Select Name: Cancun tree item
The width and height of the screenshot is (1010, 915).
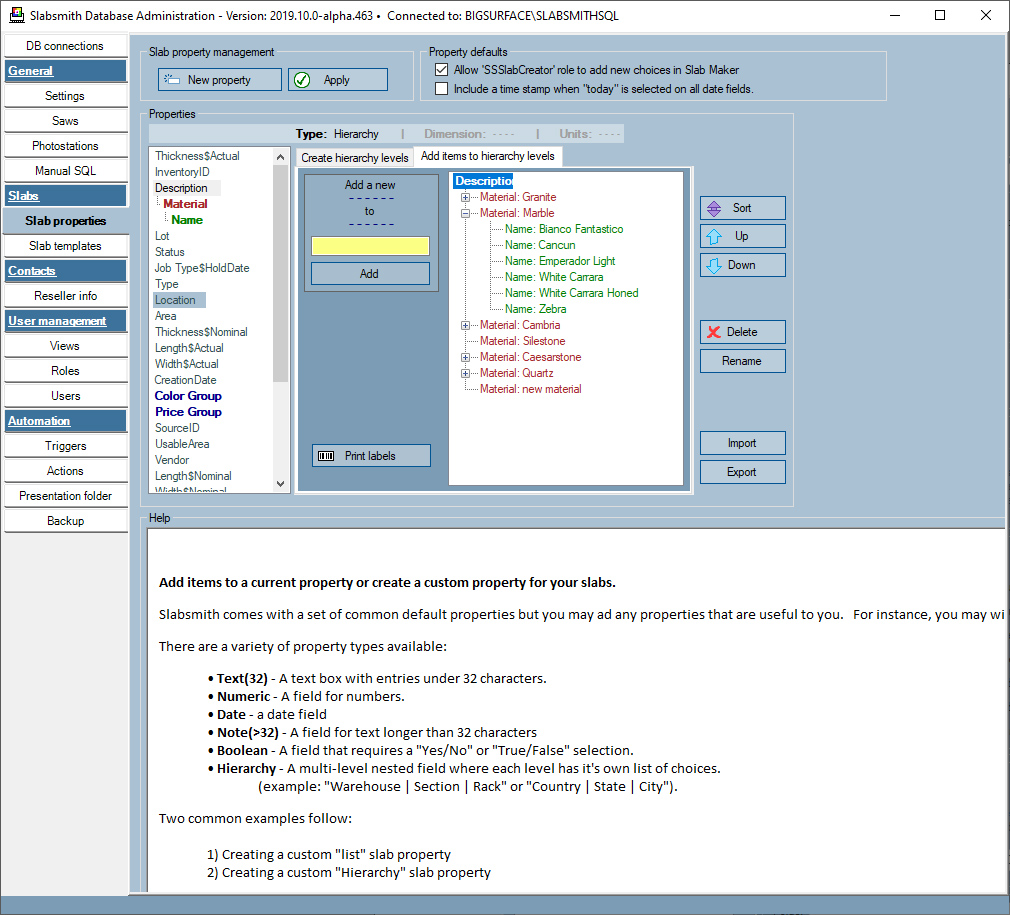540,245
